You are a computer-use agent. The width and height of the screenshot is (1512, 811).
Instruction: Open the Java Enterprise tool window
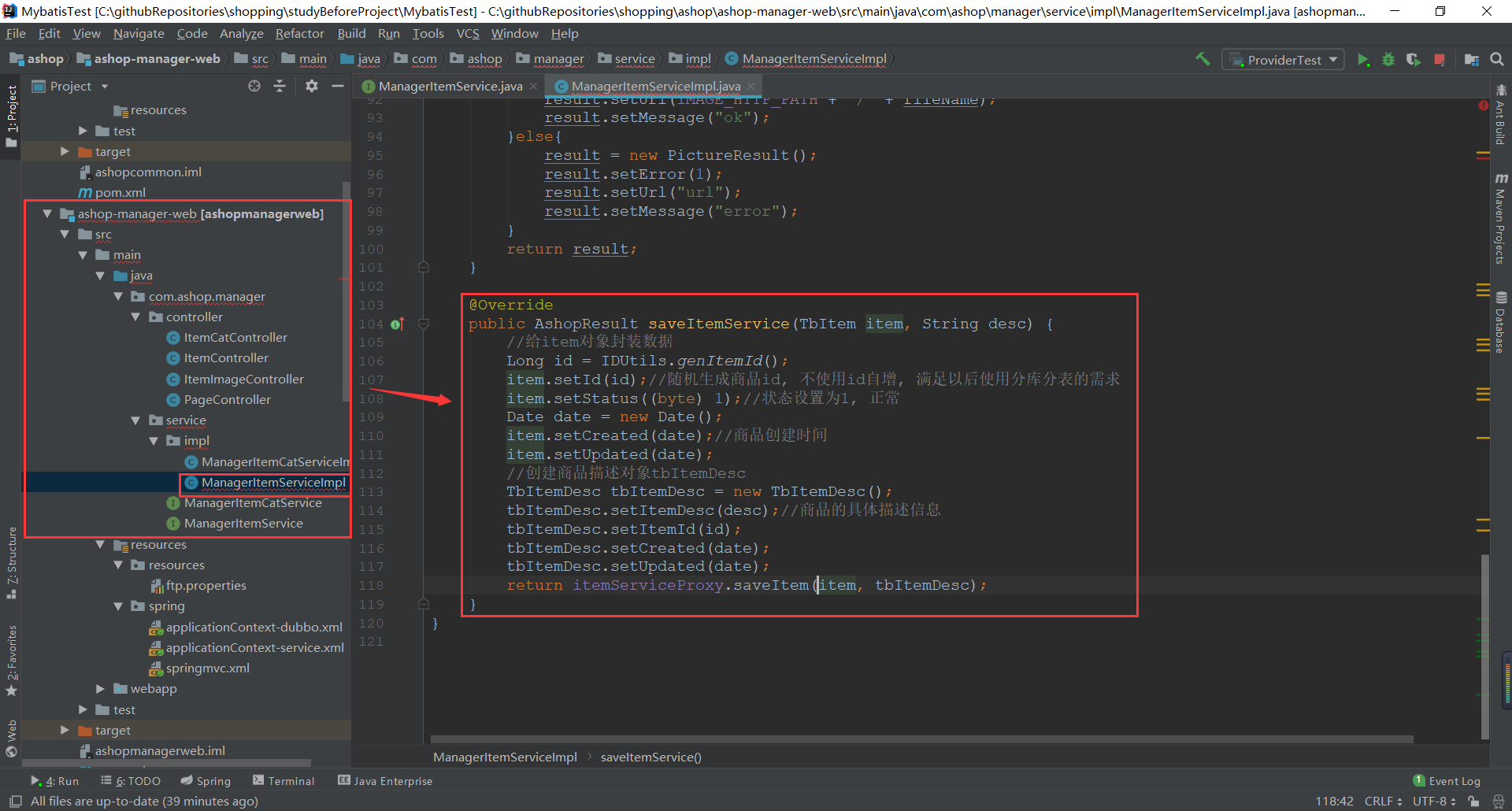(385, 781)
